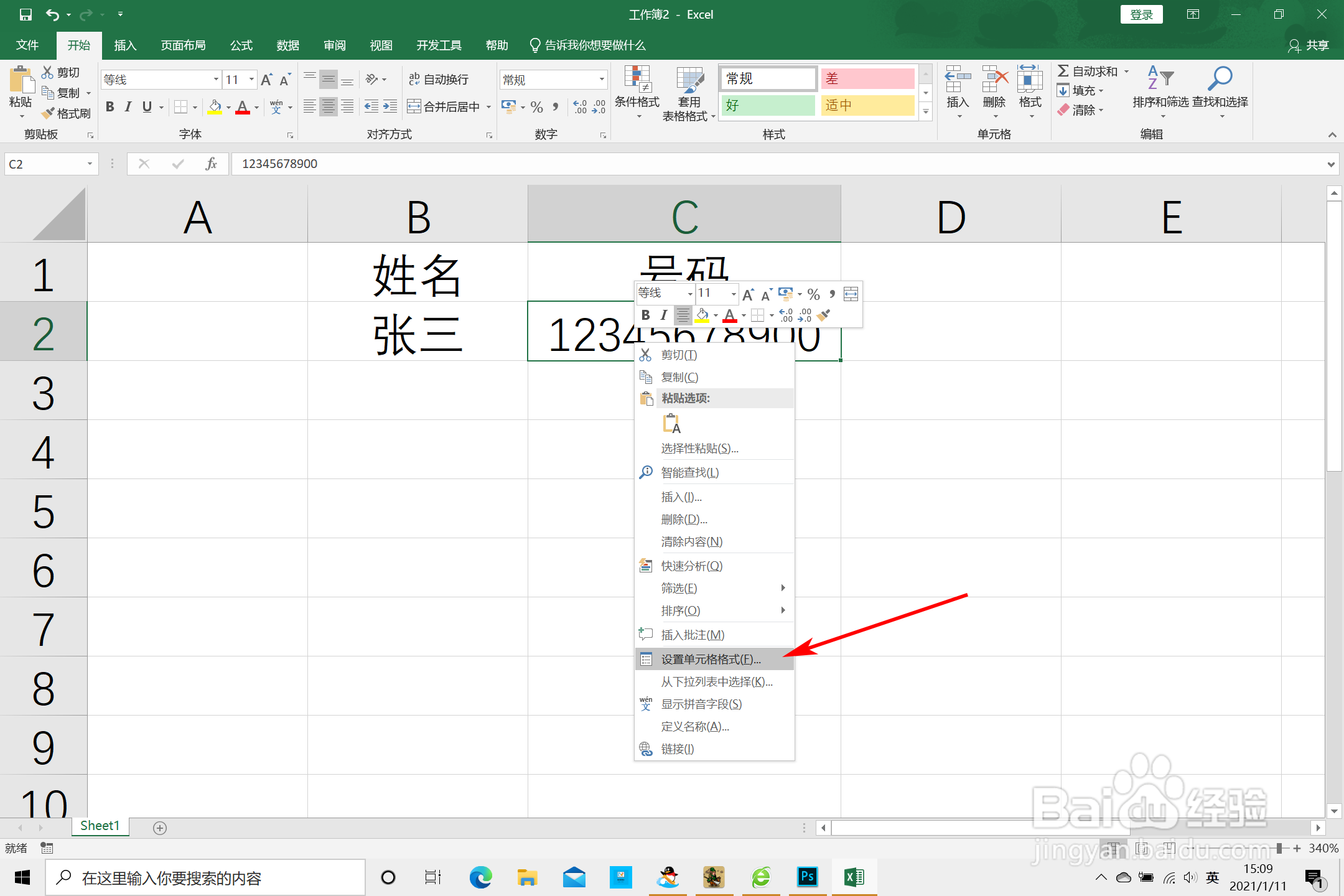The width and height of the screenshot is (1344, 896).
Task: Toggle Italic in the ribbon font group
Action: tap(128, 106)
